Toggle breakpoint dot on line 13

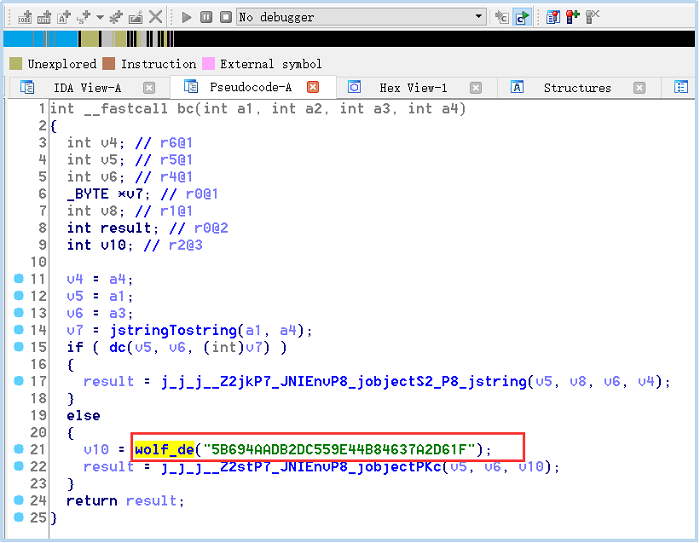coord(18,313)
